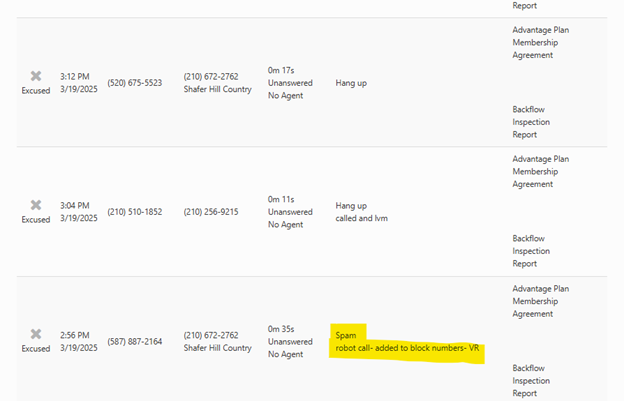Click the X icon for the 3:04 PM call

[x=36, y=205]
